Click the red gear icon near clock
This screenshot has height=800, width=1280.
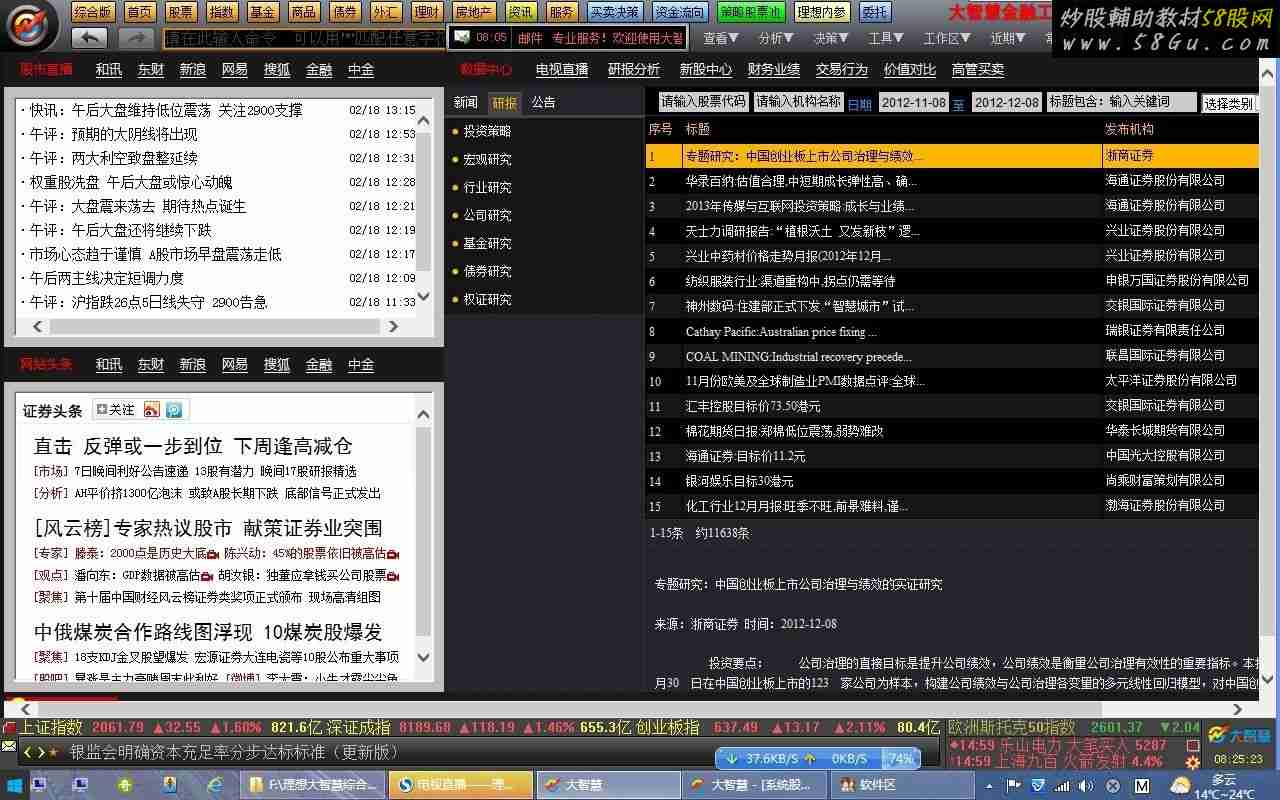click(1192, 762)
